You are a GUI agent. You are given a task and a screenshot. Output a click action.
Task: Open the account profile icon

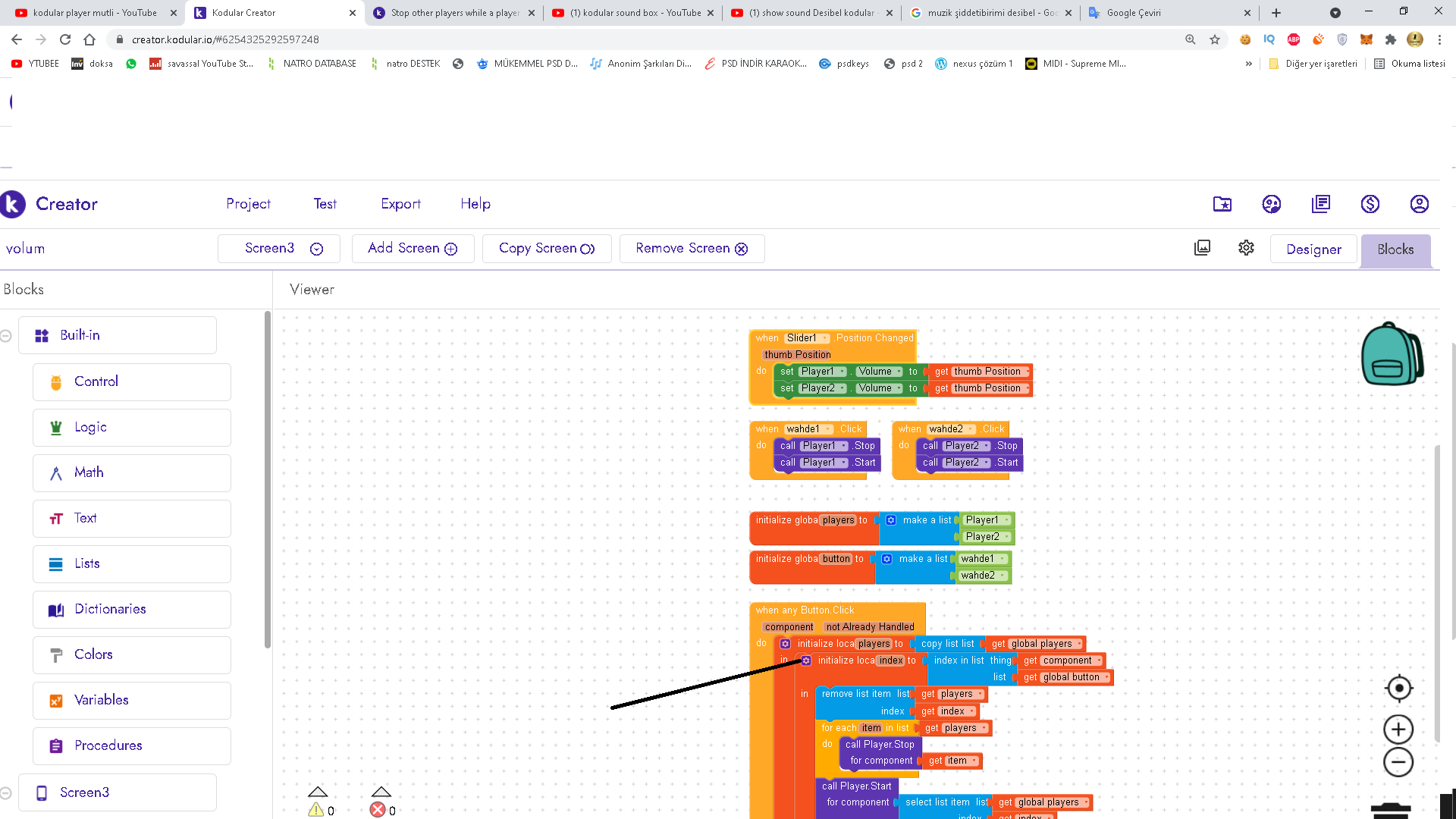tap(1419, 204)
